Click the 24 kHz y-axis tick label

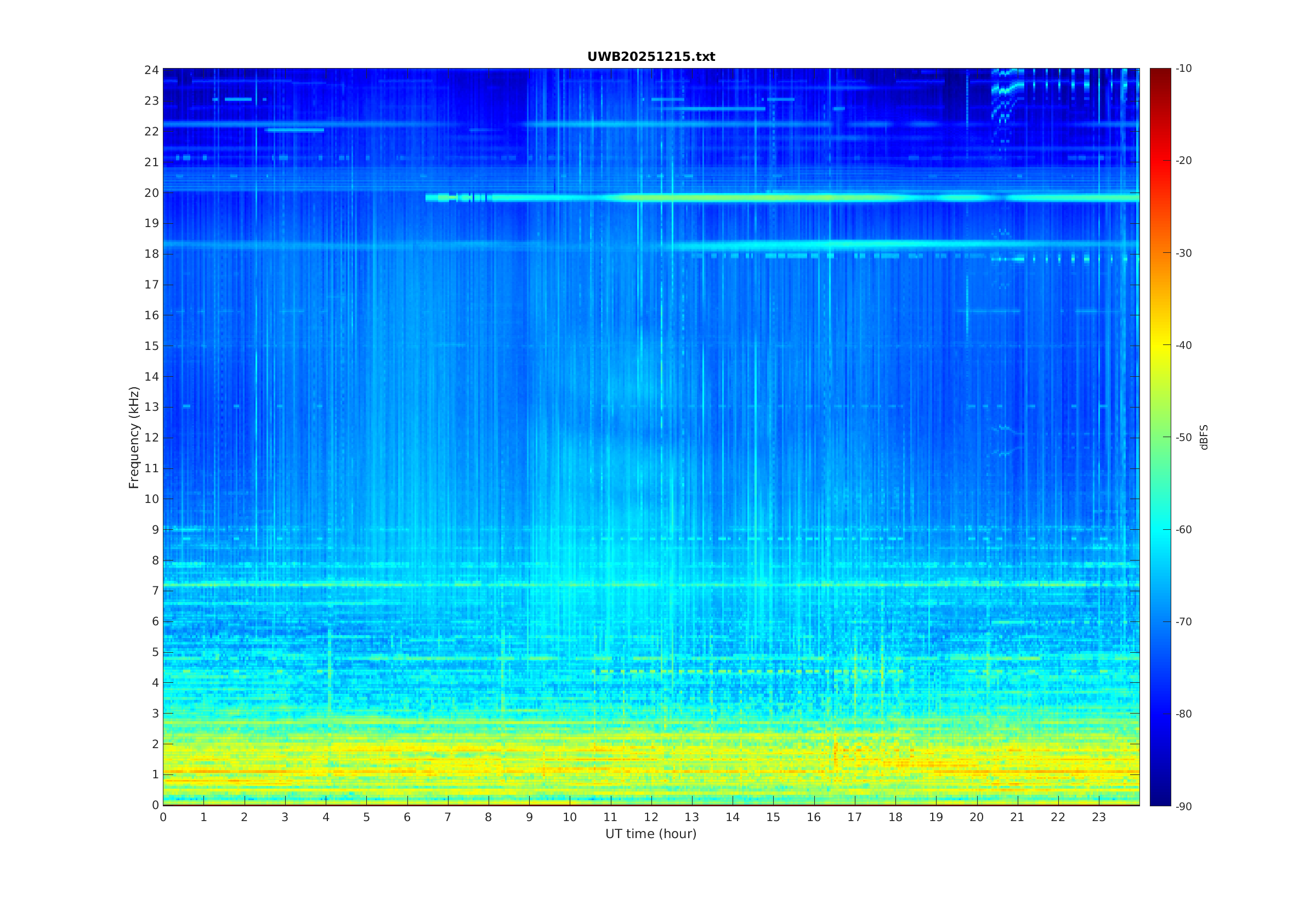151,70
